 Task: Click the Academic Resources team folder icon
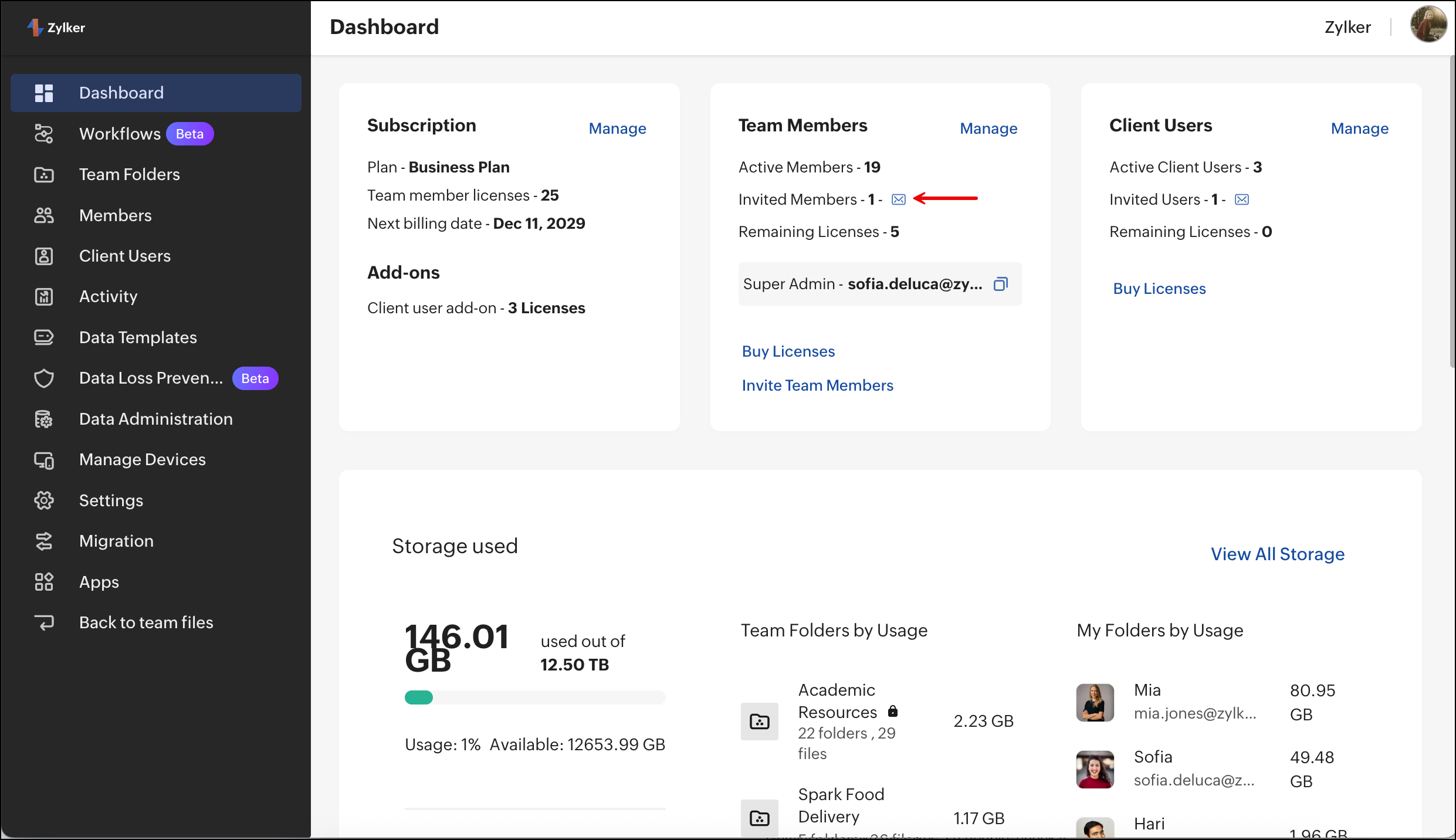coord(759,721)
